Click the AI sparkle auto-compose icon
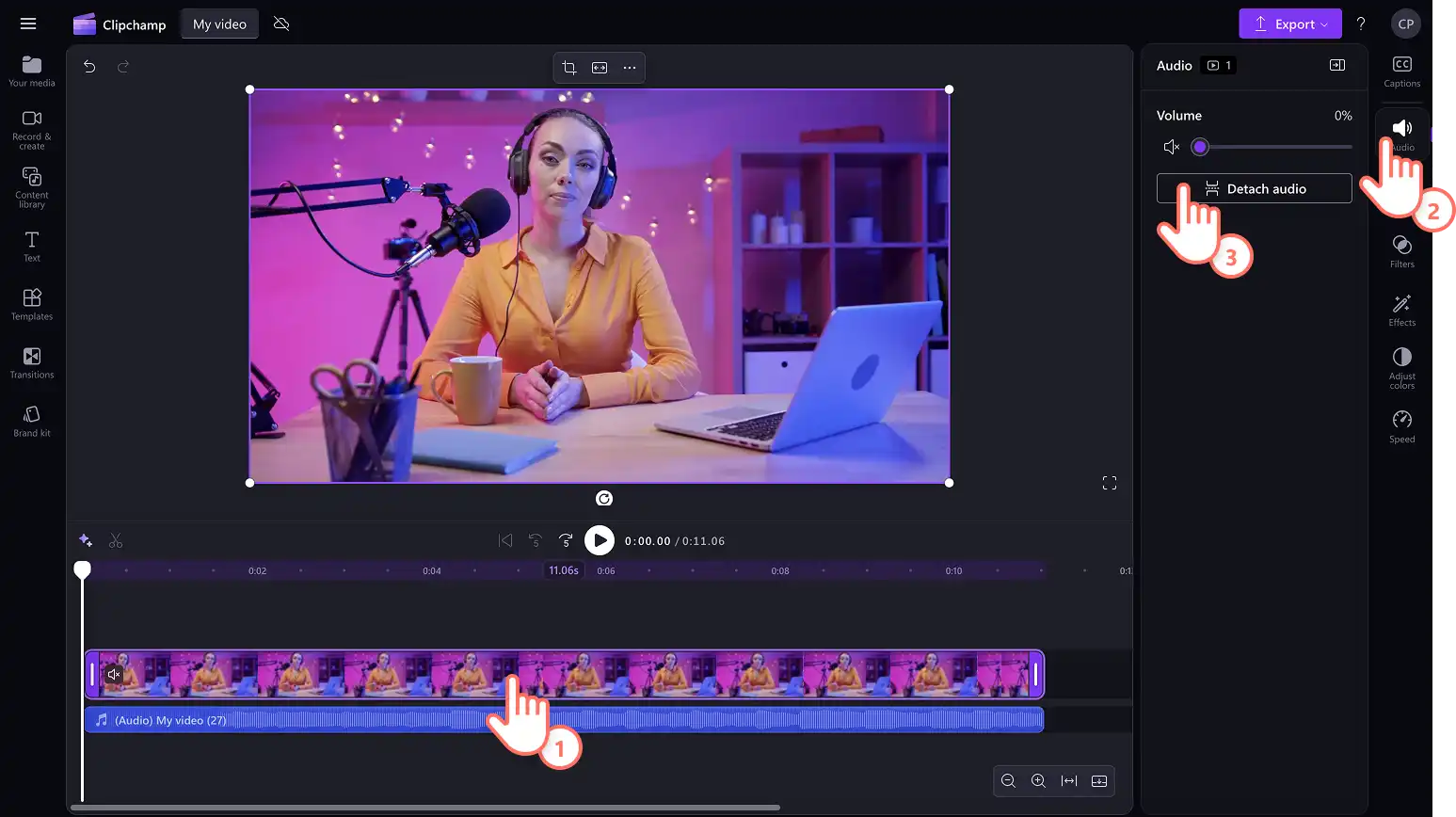The image size is (1456, 817). 86,540
